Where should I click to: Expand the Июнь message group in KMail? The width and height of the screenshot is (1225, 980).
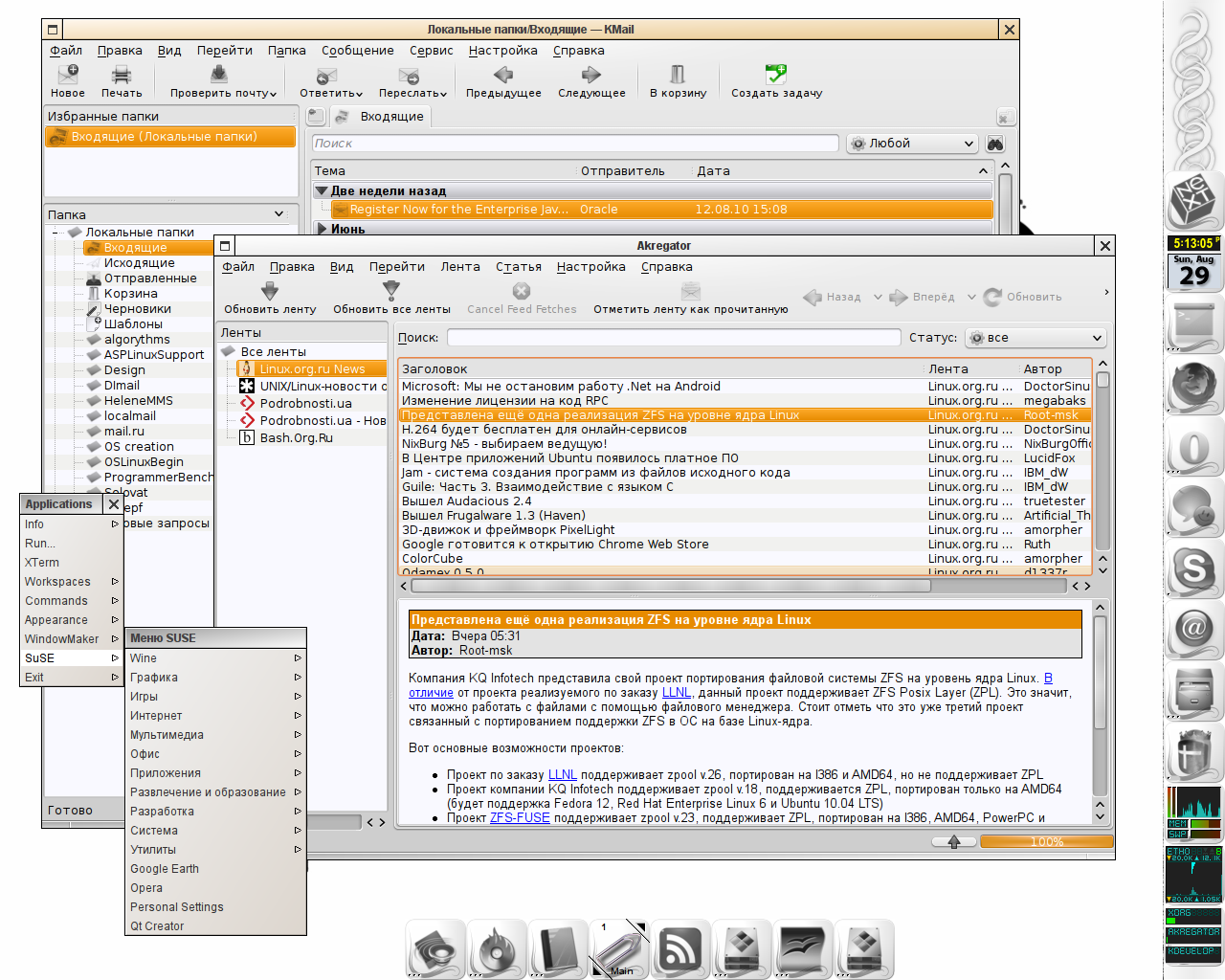[322, 229]
